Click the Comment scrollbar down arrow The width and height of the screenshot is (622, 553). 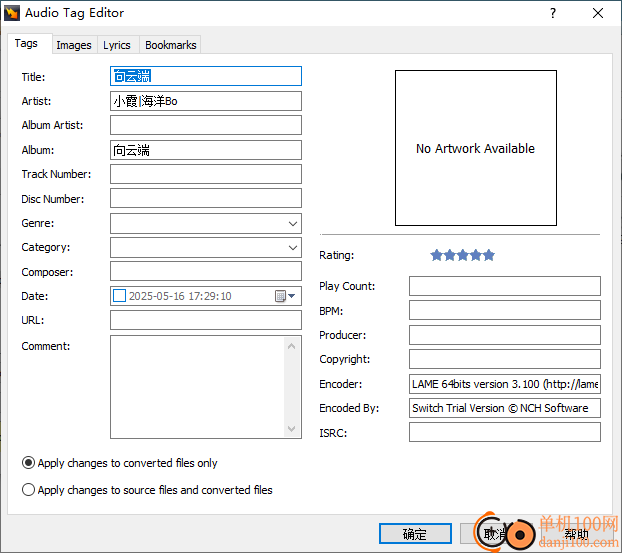(292, 428)
